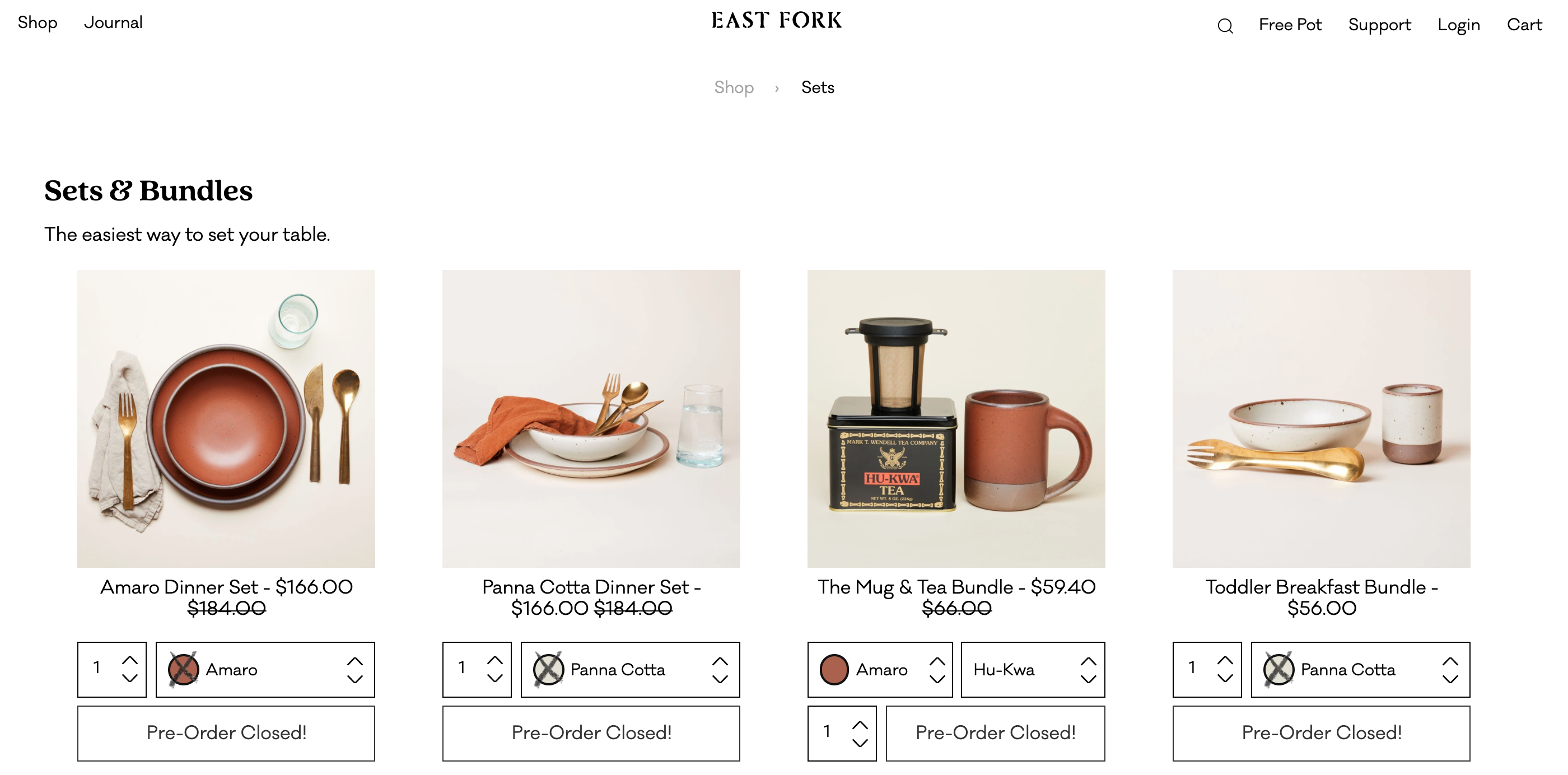Screen dimensions: 1568x775
Task: Open Panna Cotta dropdown for Toddler Breakfast Bundle
Action: tap(1360, 670)
